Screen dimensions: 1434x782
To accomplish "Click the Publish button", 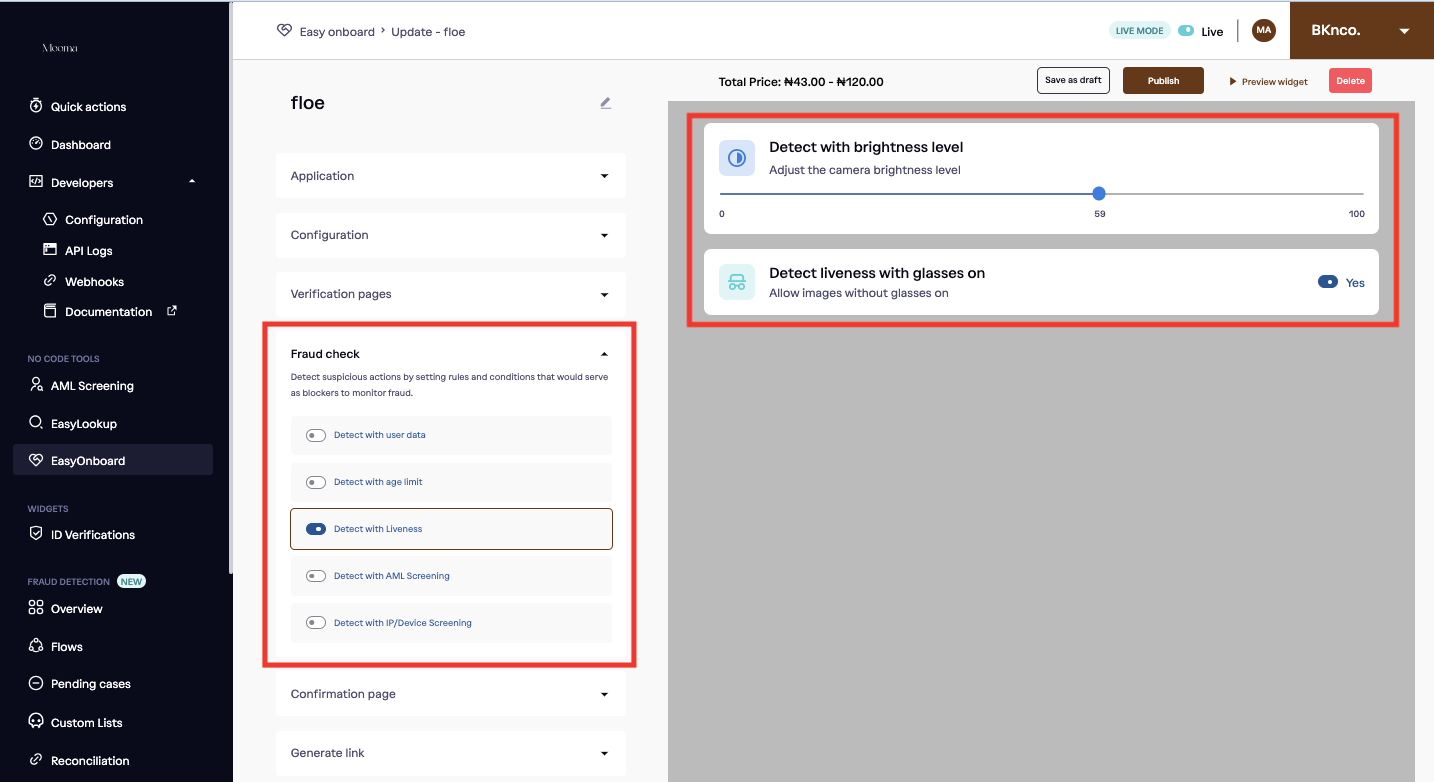I will pos(1163,81).
